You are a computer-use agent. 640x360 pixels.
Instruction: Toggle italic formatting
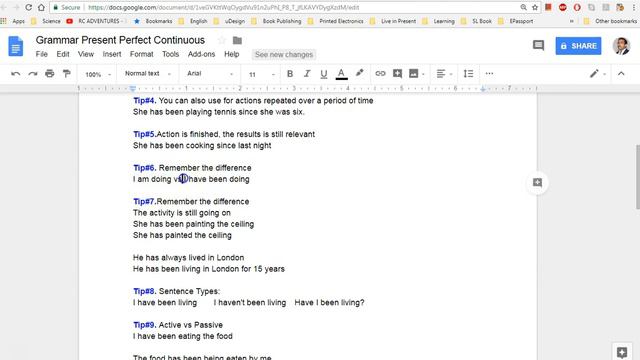click(x=307, y=74)
